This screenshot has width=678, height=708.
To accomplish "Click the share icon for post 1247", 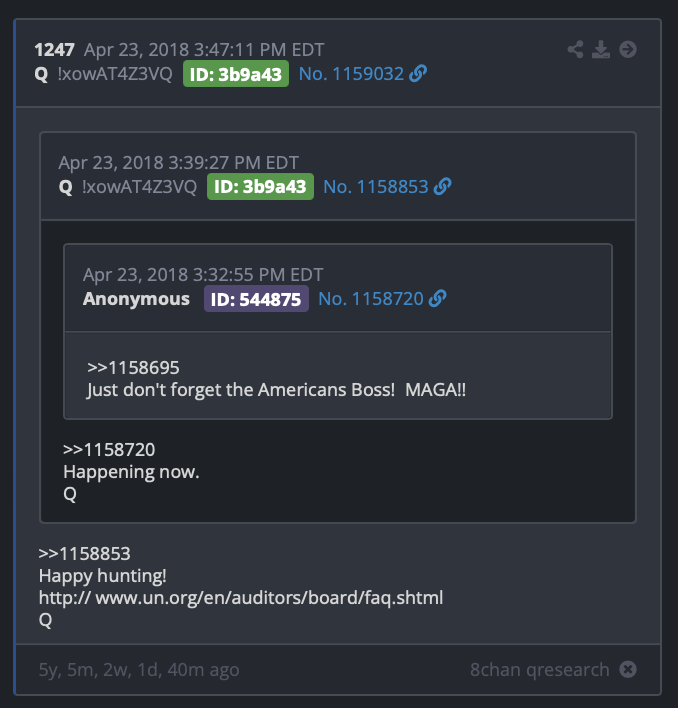I will point(575,49).
